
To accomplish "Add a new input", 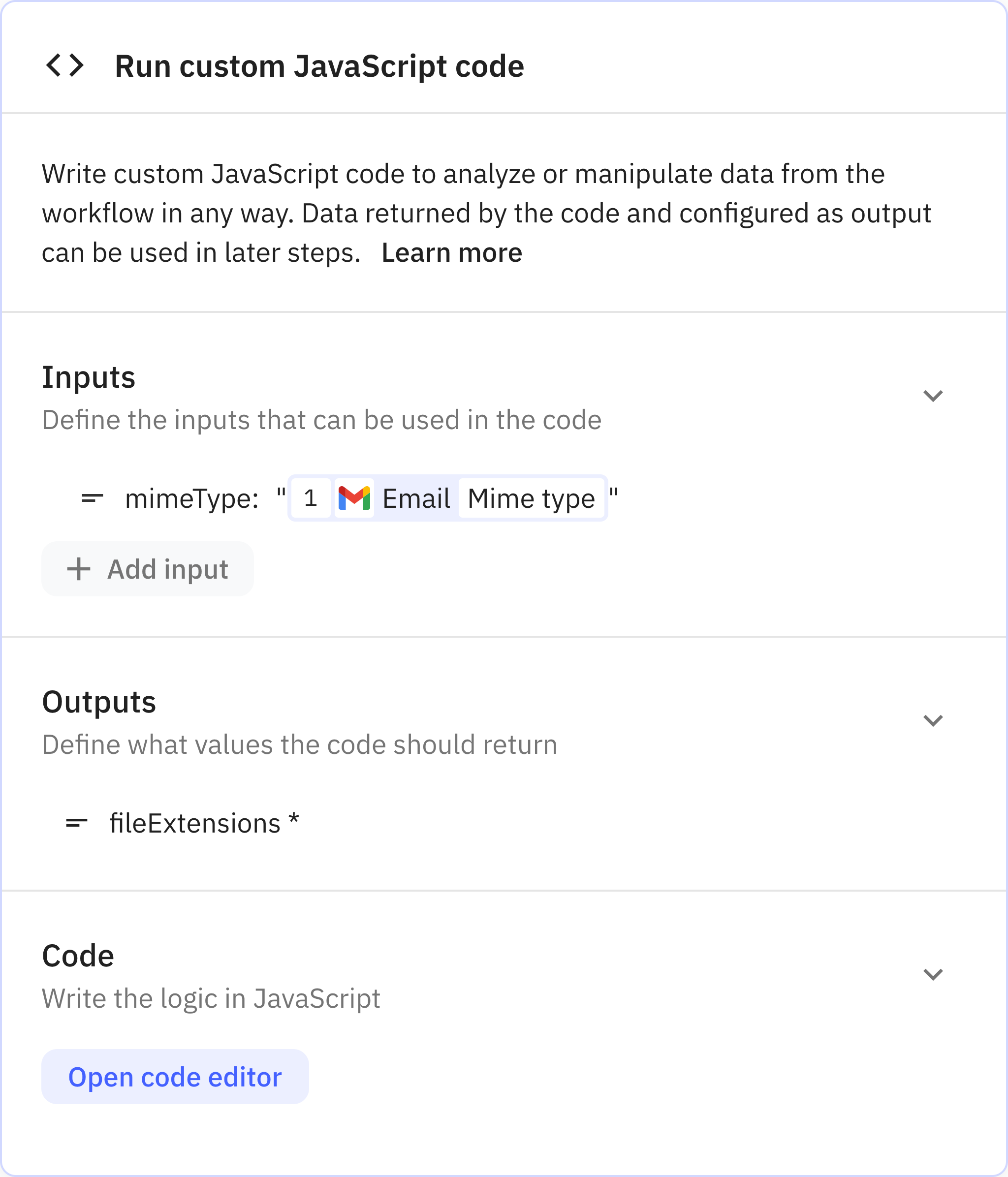I will point(147,569).
